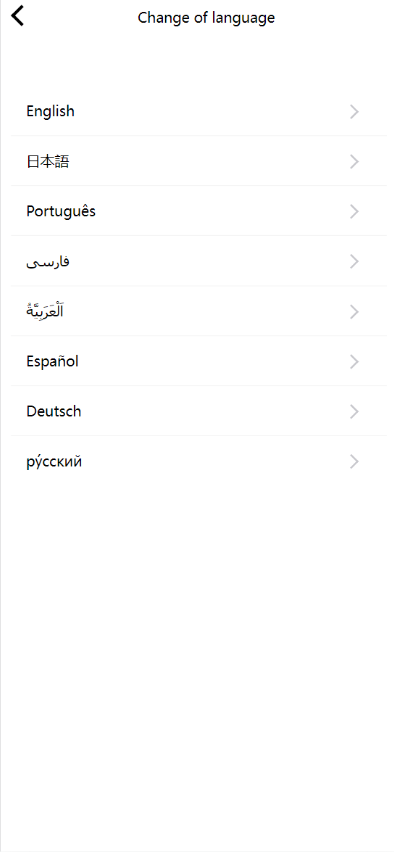Click the Change of language title
The image size is (394, 852).
(x=206, y=18)
